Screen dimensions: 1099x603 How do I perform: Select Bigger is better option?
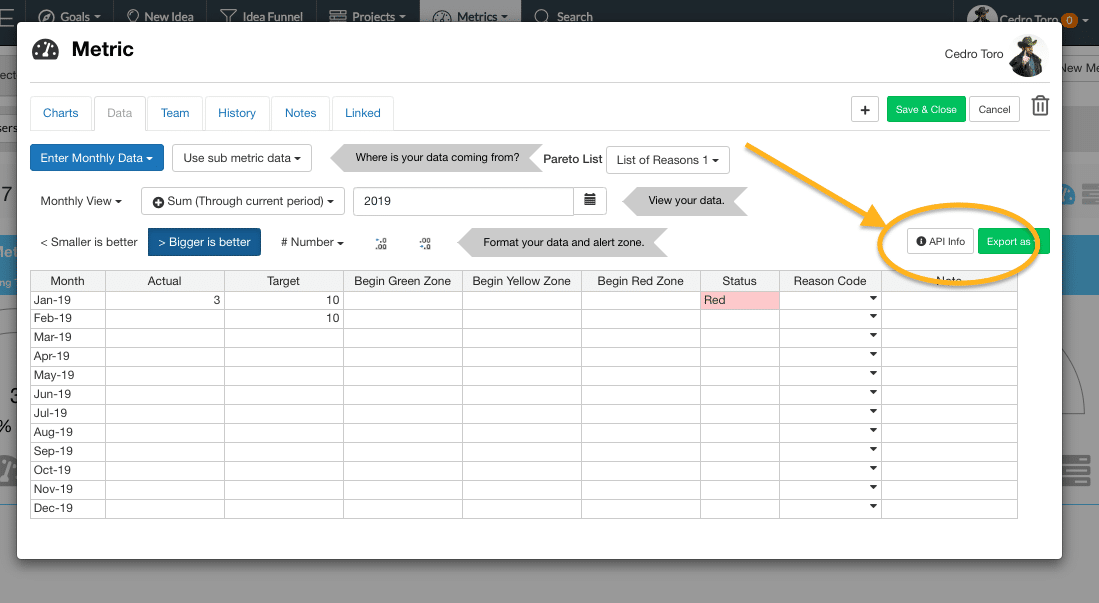204,242
